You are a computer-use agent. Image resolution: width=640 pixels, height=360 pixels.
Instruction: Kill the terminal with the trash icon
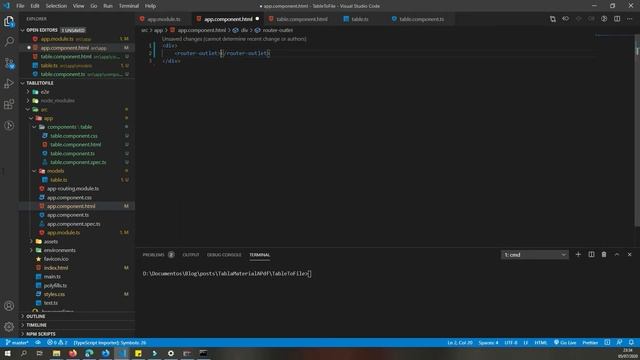click(x=604, y=254)
